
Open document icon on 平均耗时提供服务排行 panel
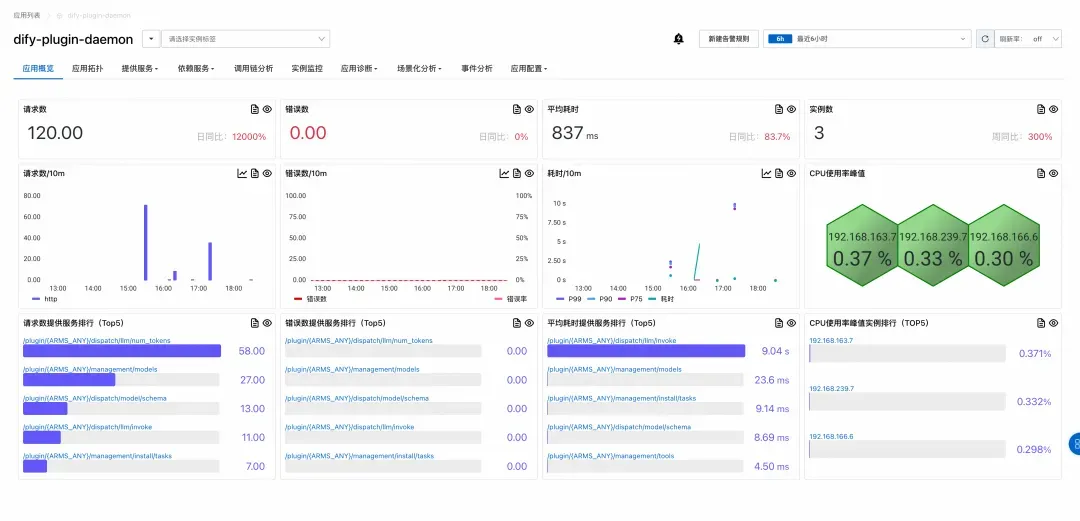coord(779,323)
